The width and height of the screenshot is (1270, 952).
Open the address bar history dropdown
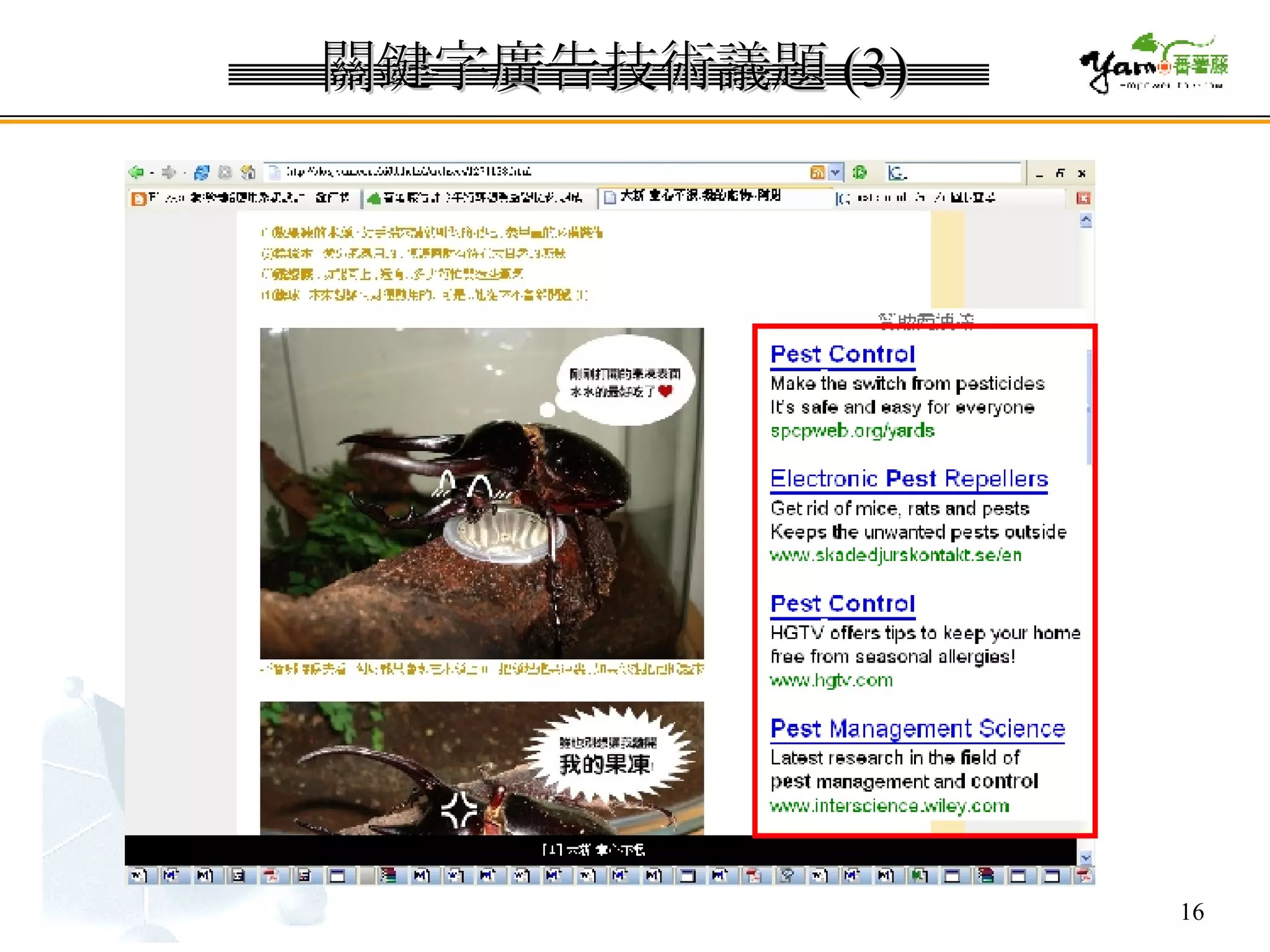pyautogui.click(x=835, y=172)
